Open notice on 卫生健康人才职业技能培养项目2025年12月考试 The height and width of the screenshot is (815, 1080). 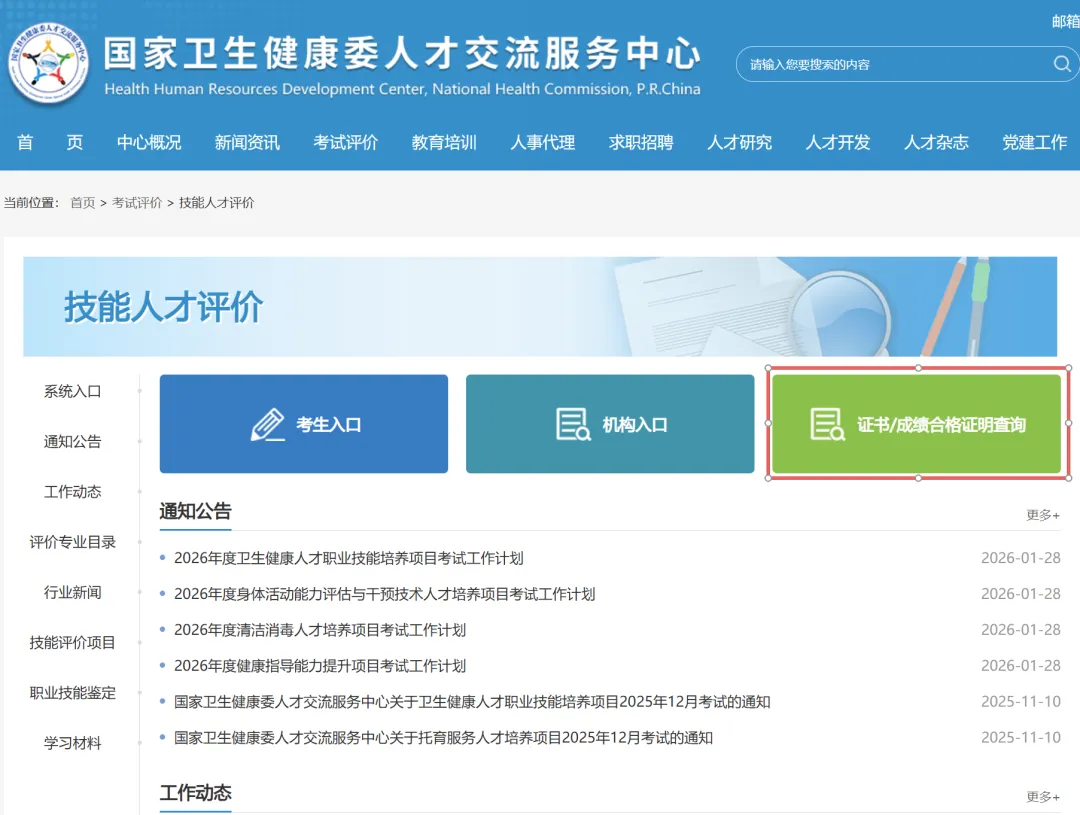[x=472, y=701]
